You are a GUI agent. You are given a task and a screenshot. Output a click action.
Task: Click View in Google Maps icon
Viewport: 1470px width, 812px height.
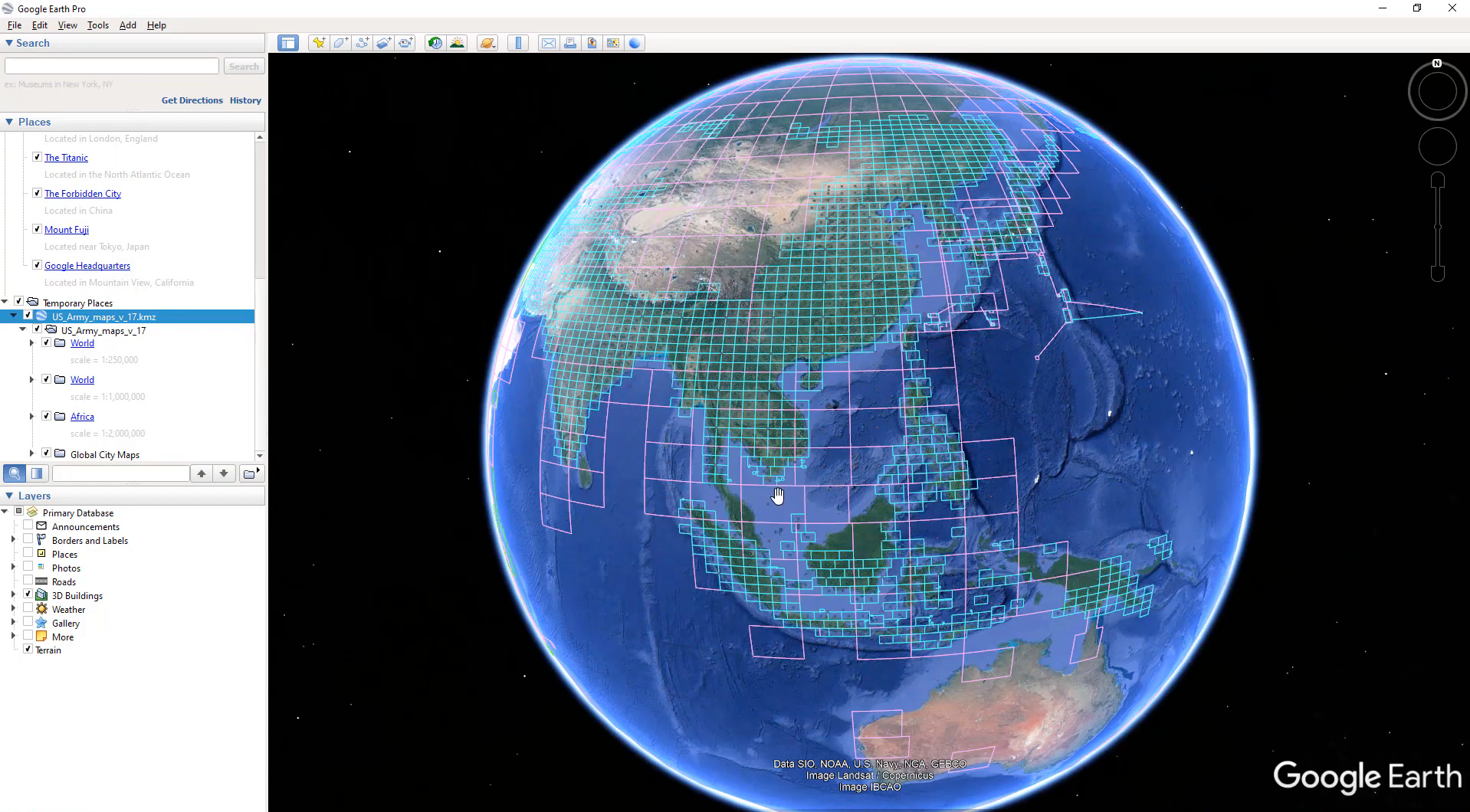coord(613,43)
